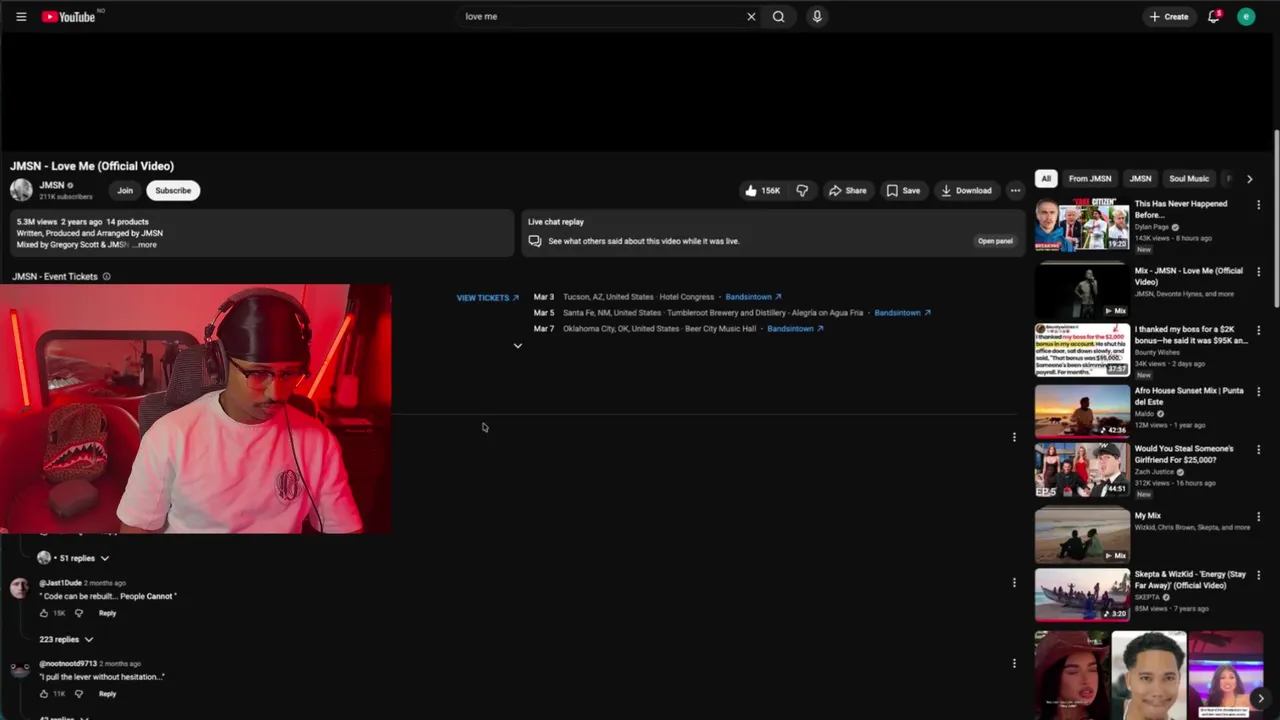This screenshot has width=1280, height=720.
Task: Open the Create menu
Action: pos(1169,16)
